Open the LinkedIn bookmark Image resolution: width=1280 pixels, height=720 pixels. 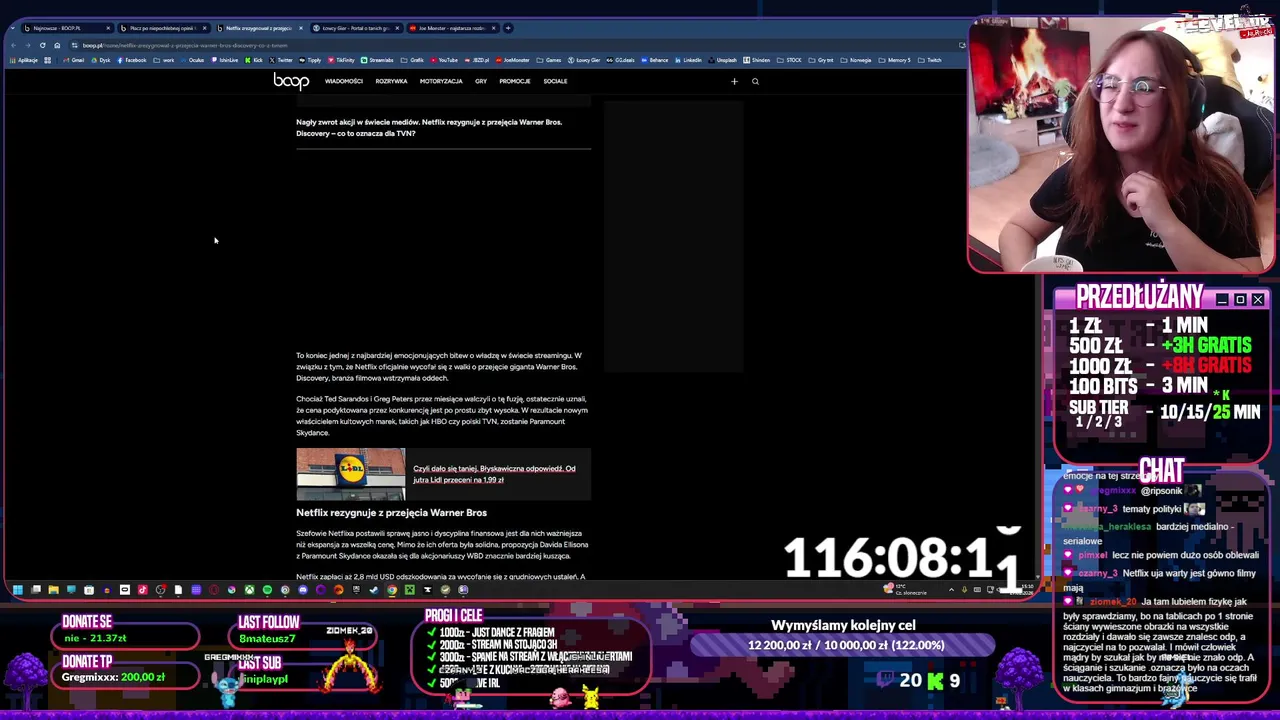(688, 60)
